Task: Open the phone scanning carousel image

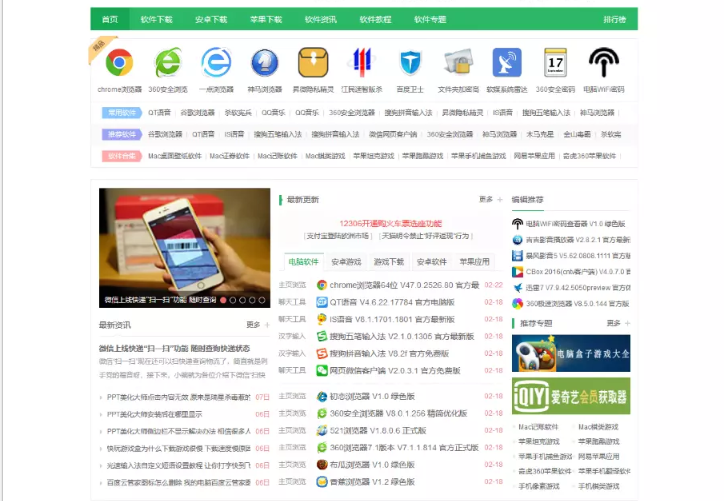Action: [184, 248]
